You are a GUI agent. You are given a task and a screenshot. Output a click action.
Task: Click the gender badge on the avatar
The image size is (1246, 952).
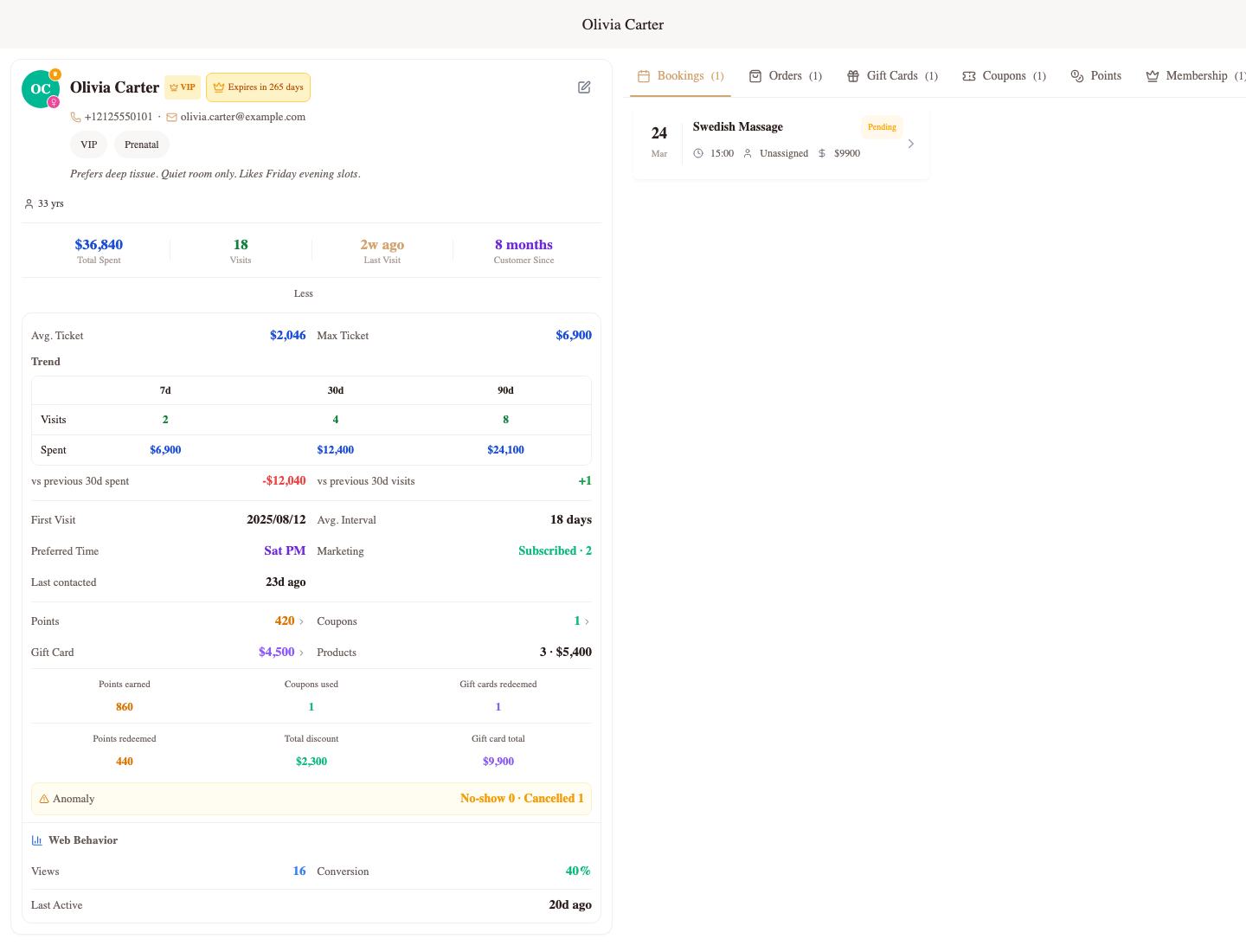tap(53, 102)
